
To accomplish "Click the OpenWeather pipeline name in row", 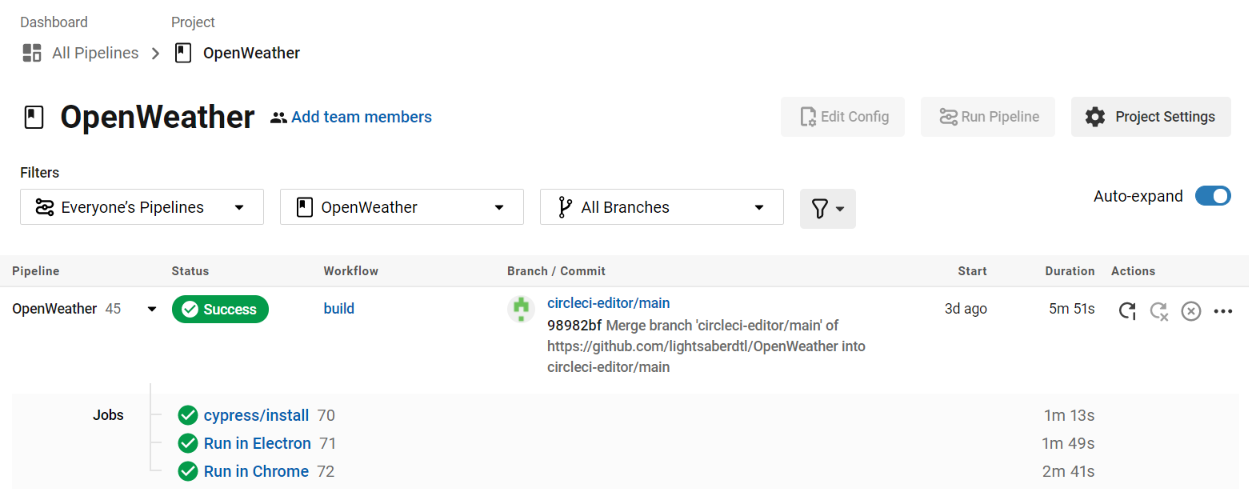I will click(x=54, y=309).
